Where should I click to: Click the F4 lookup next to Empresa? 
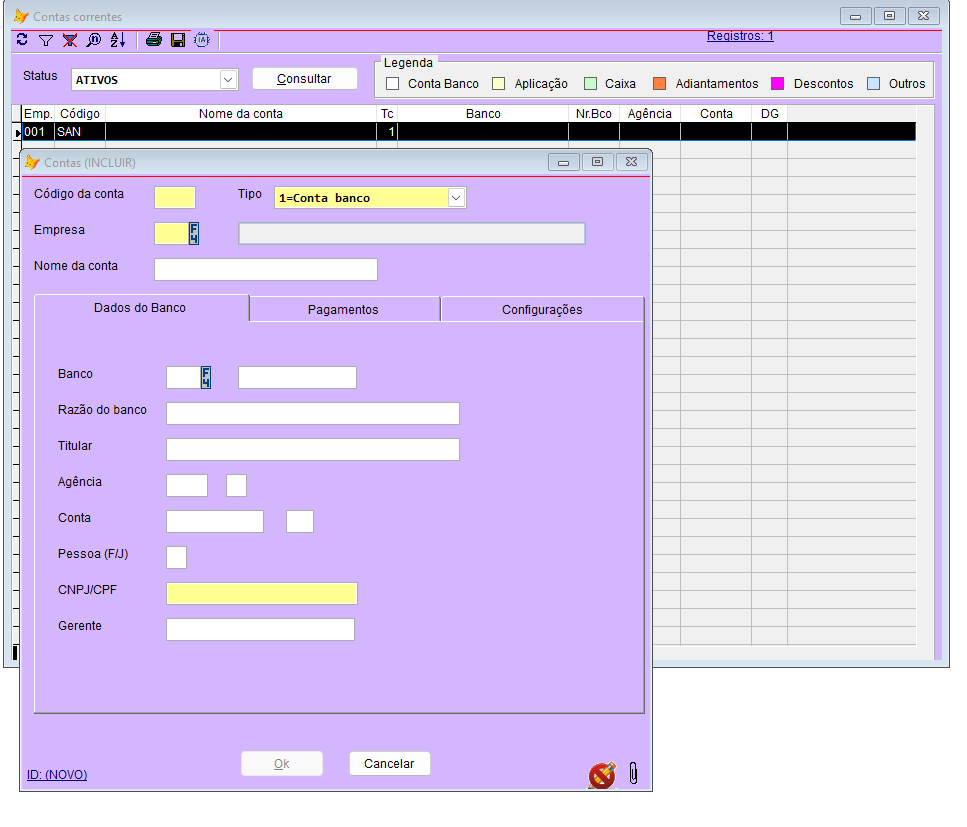194,234
